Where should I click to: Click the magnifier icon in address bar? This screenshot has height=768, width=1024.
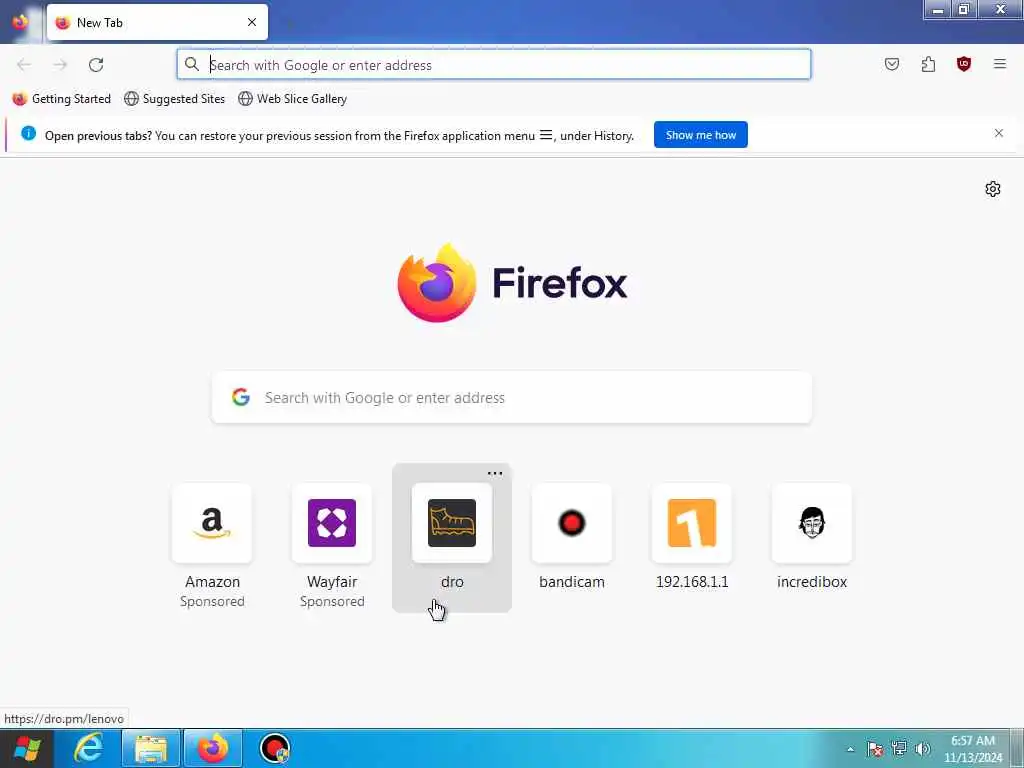coord(191,64)
